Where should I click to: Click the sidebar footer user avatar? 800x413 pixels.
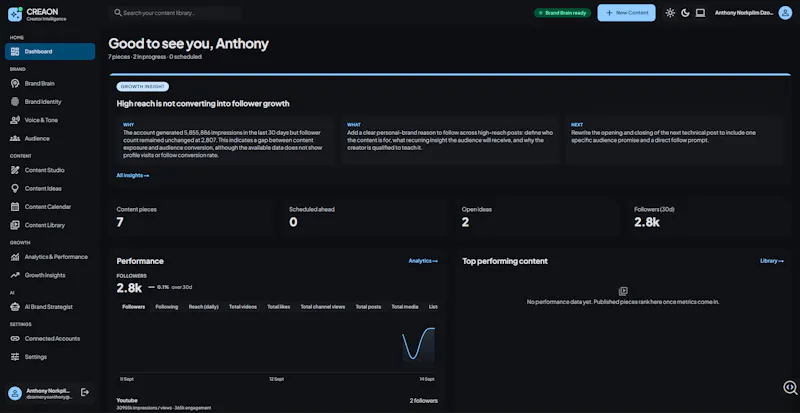click(x=15, y=393)
